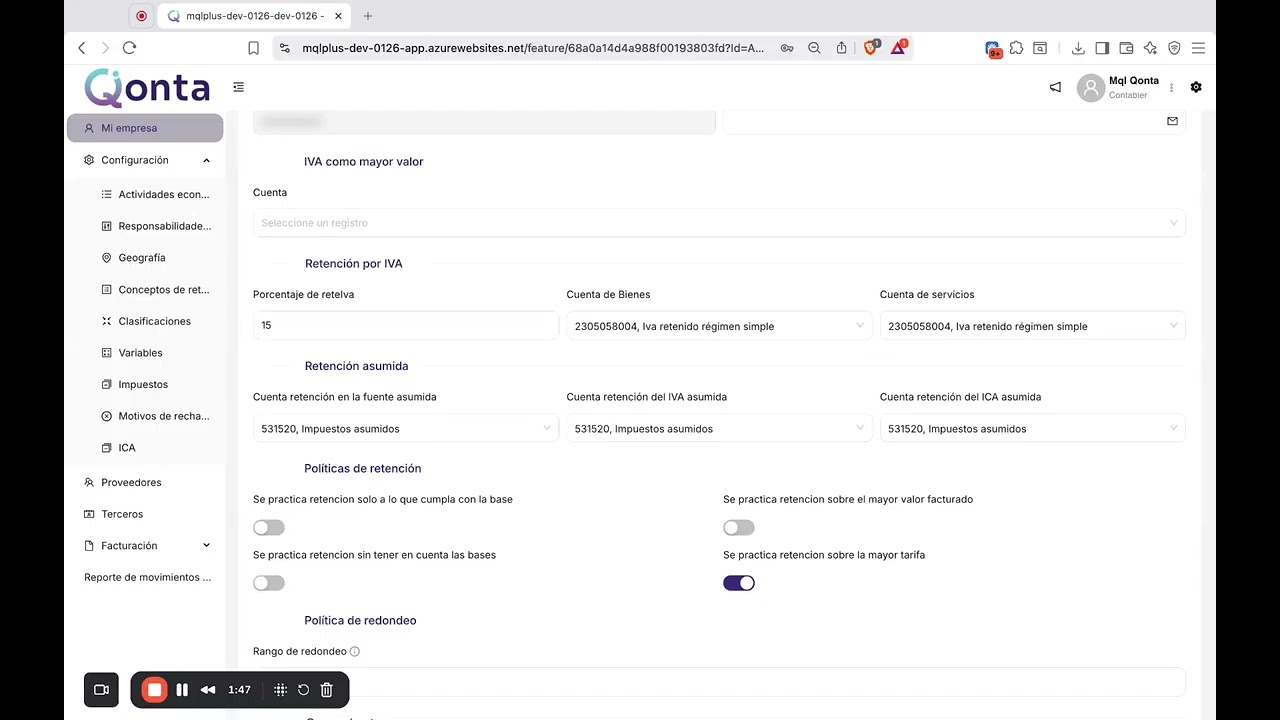Restart the recording with the circular arrow
This screenshot has width=1280, height=720.
pyautogui.click(x=303, y=690)
